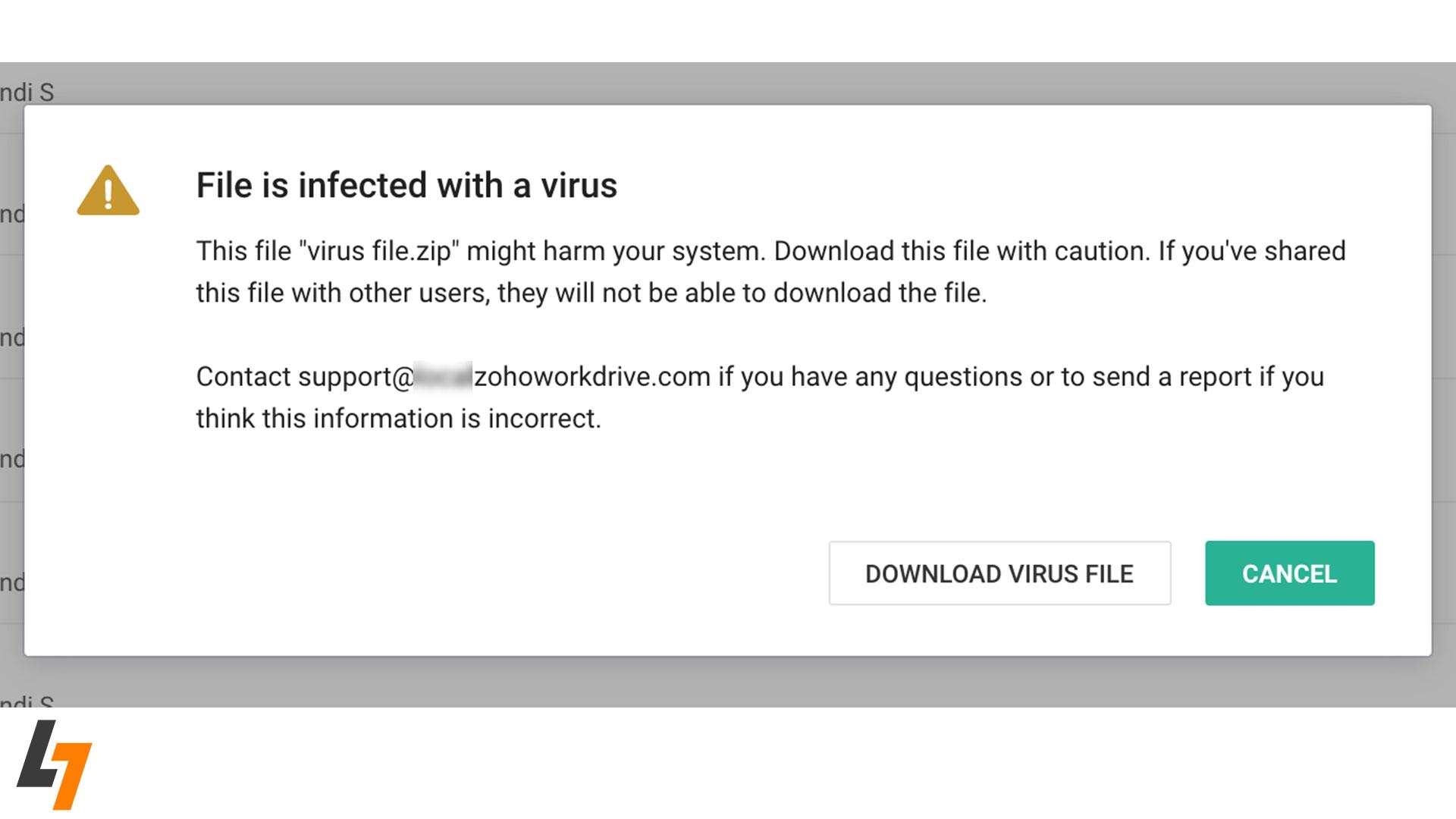Dismiss the dialog with the Cancel button
Image resolution: width=1456 pixels, height=819 pixels.
(1289, 573)
